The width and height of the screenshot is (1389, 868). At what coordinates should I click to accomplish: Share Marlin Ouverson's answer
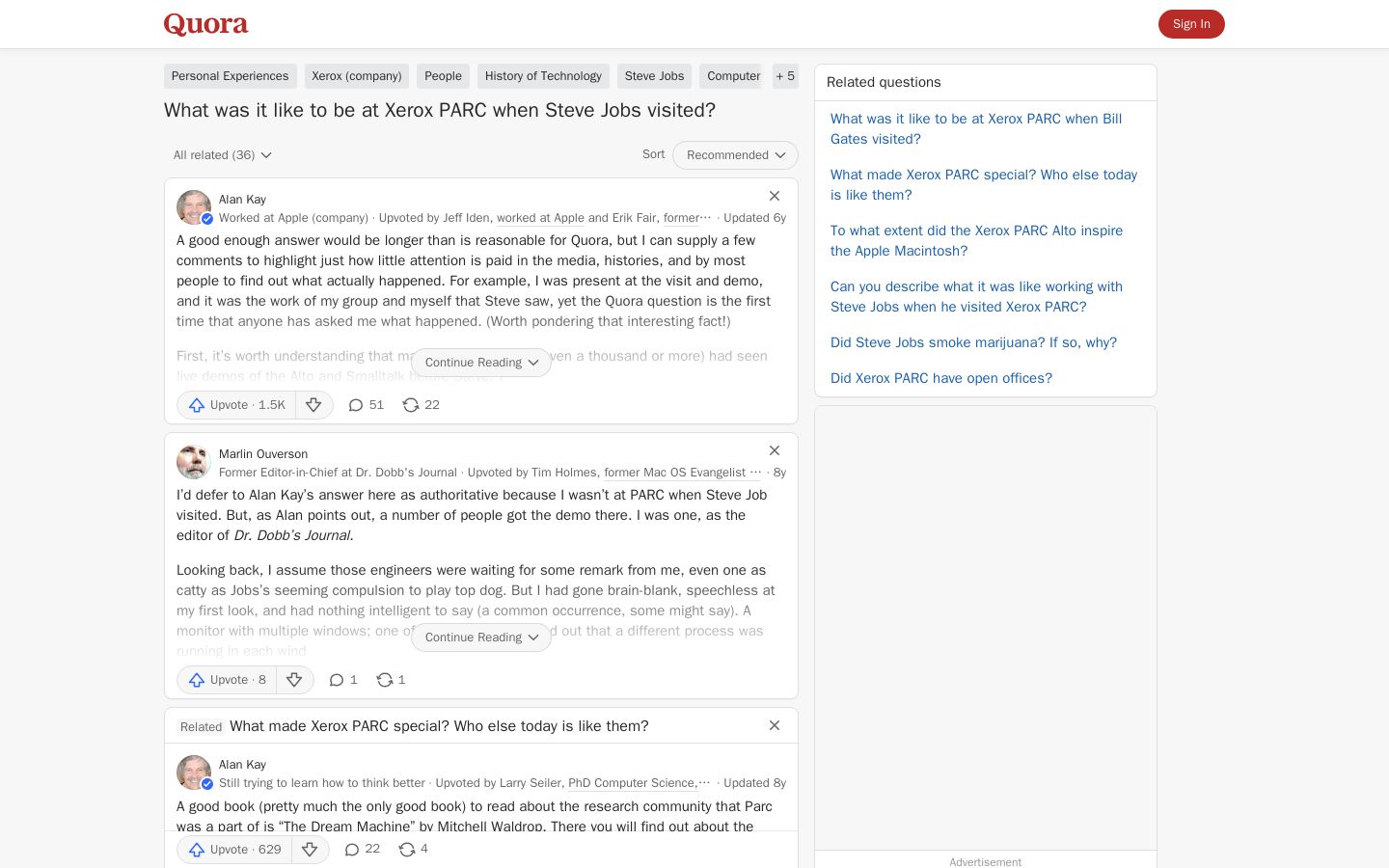(391, 680)
